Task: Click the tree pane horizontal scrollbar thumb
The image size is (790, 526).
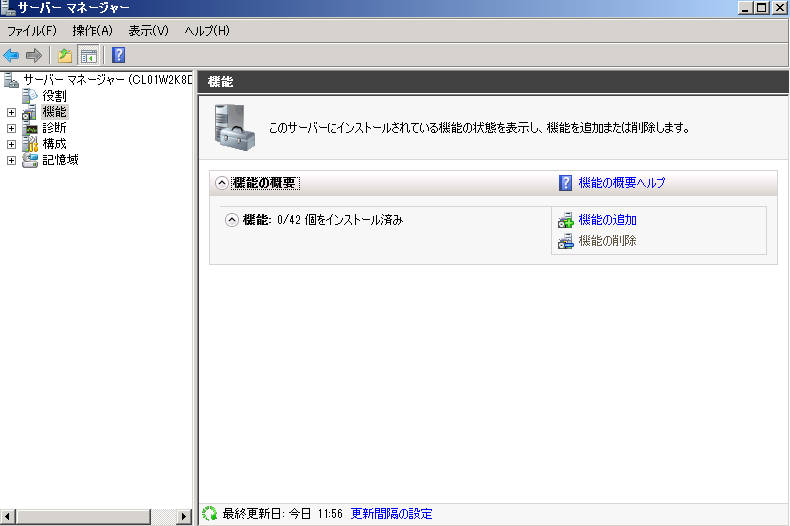Action: [x=83, y=516]
